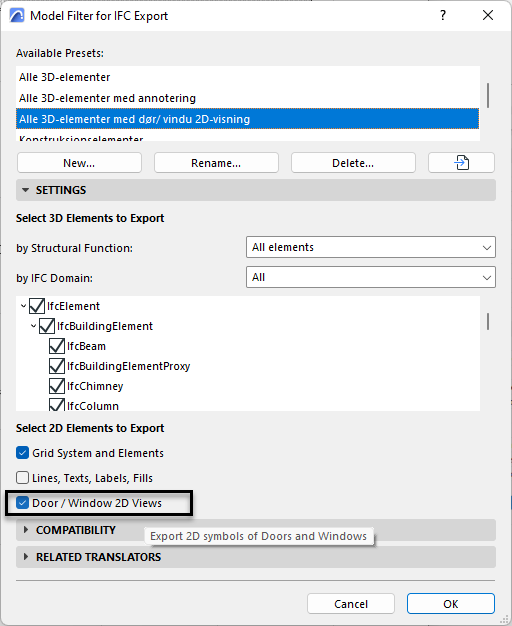The width and height of the screenshot is (512, 626).
Task: Click the Rename... button
Action: click(216, 162)
